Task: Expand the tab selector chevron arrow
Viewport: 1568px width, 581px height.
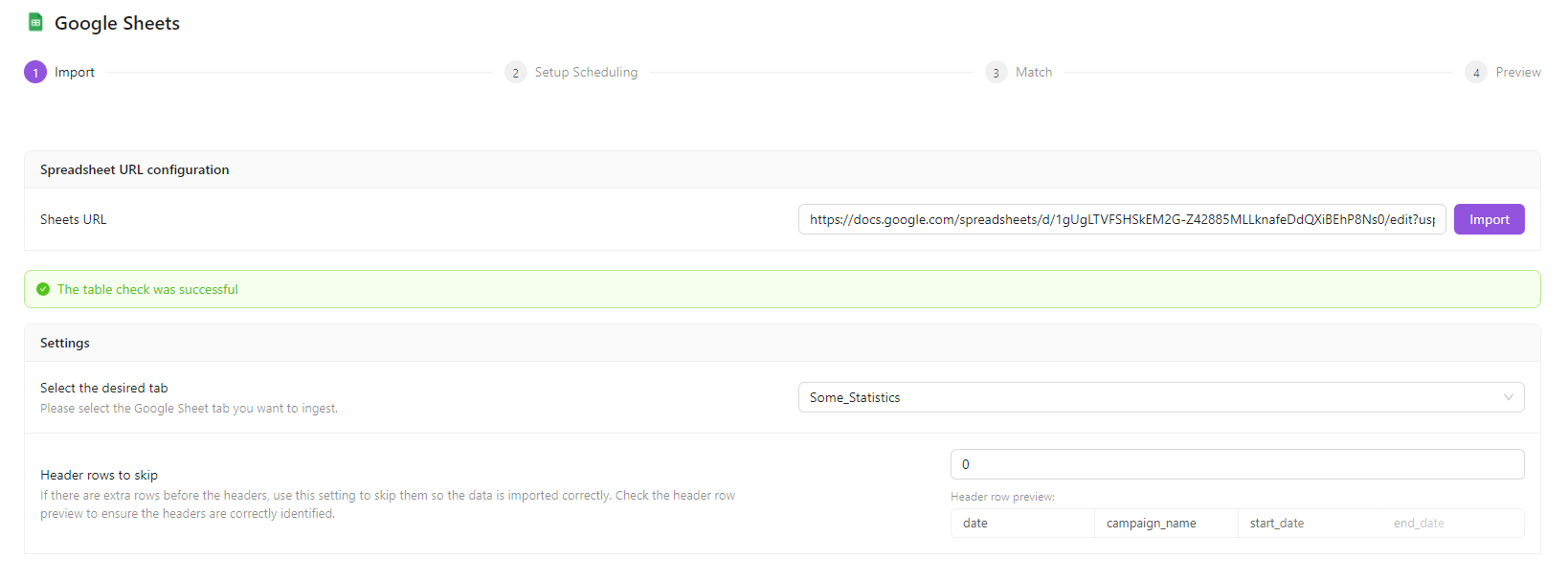Action: click(1508, 397)
